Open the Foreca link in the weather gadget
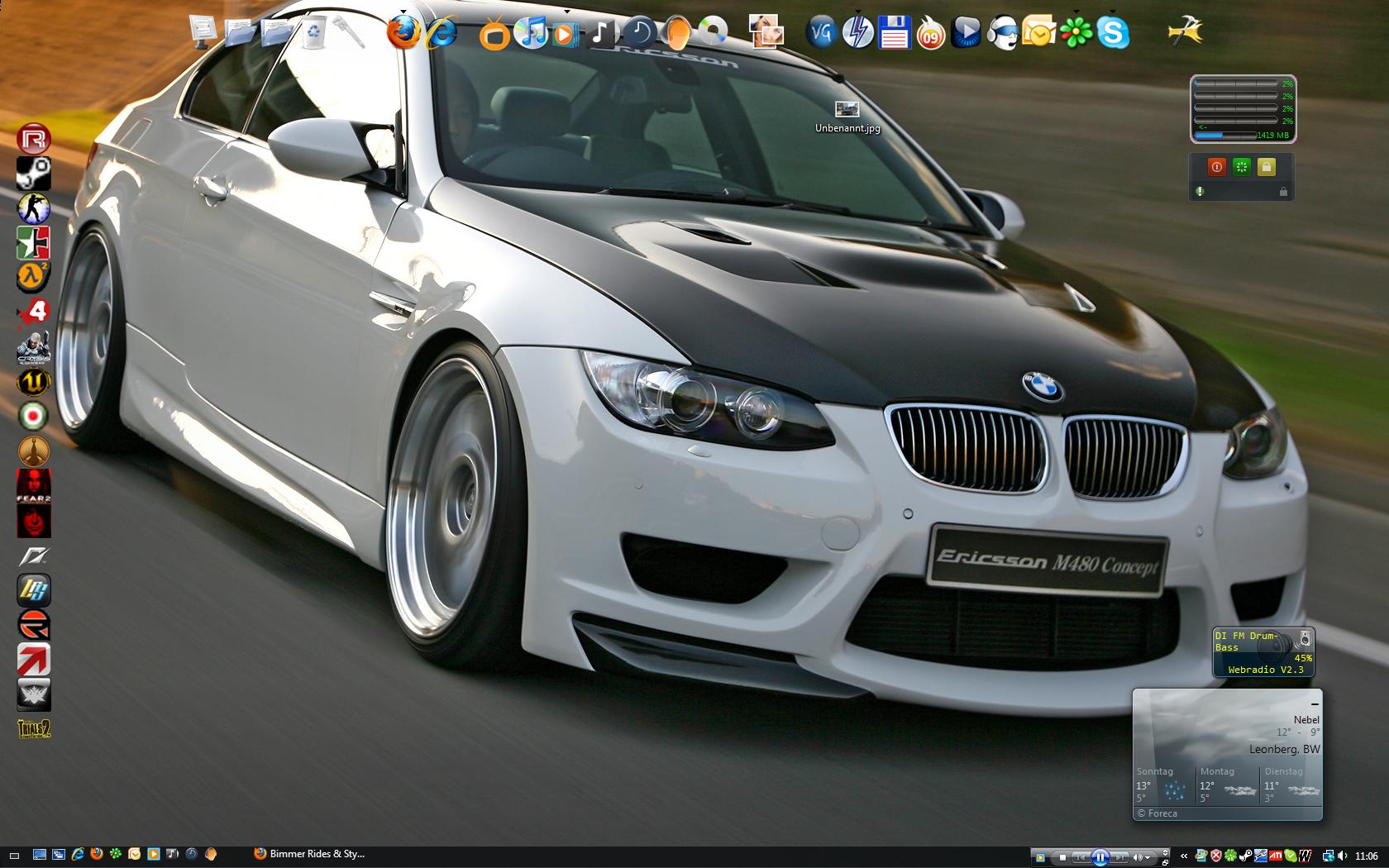The image size is (1389, 868). point(1157,813)
